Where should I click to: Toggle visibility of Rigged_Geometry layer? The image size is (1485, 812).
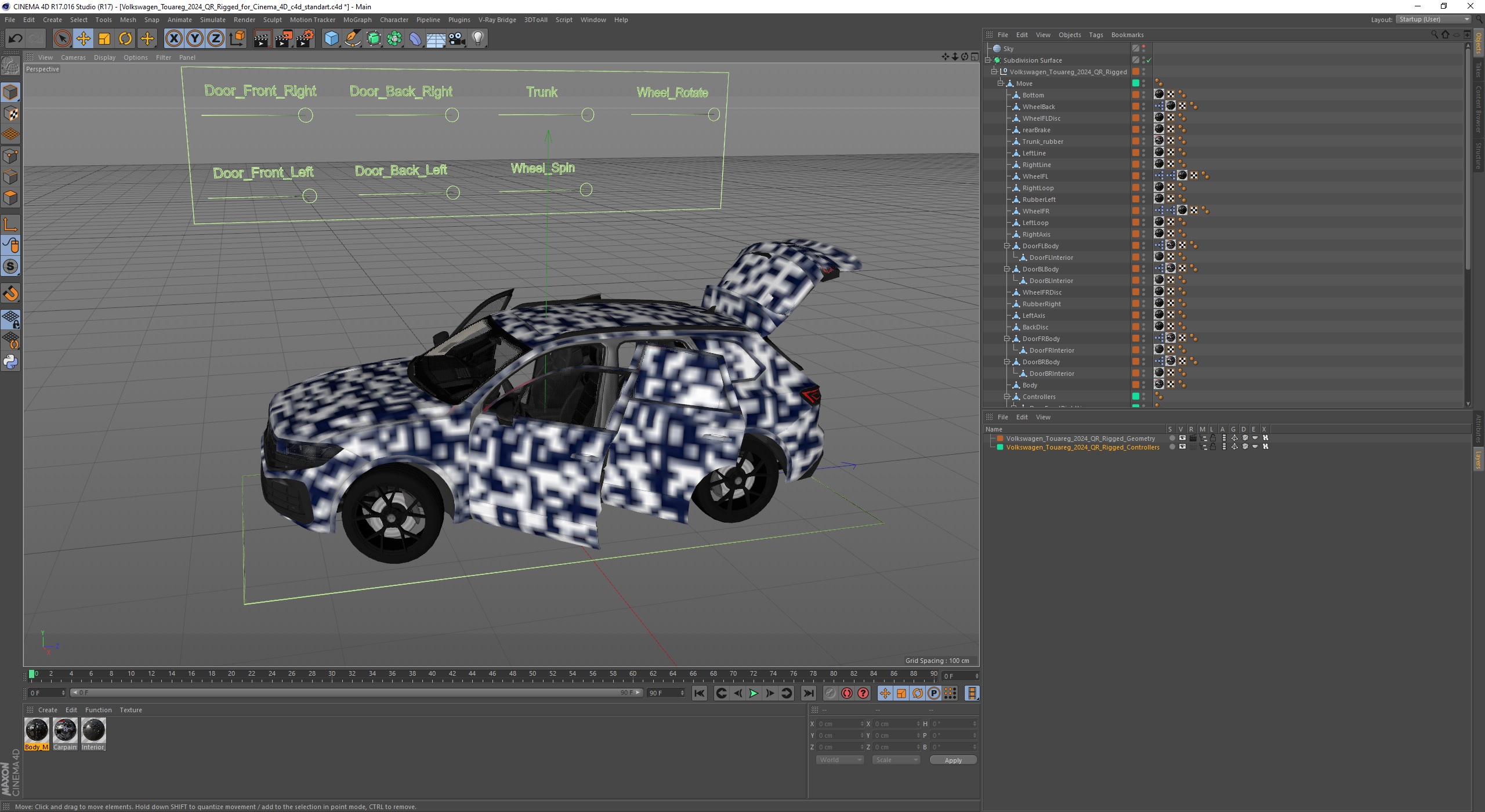click(1182, 438)
